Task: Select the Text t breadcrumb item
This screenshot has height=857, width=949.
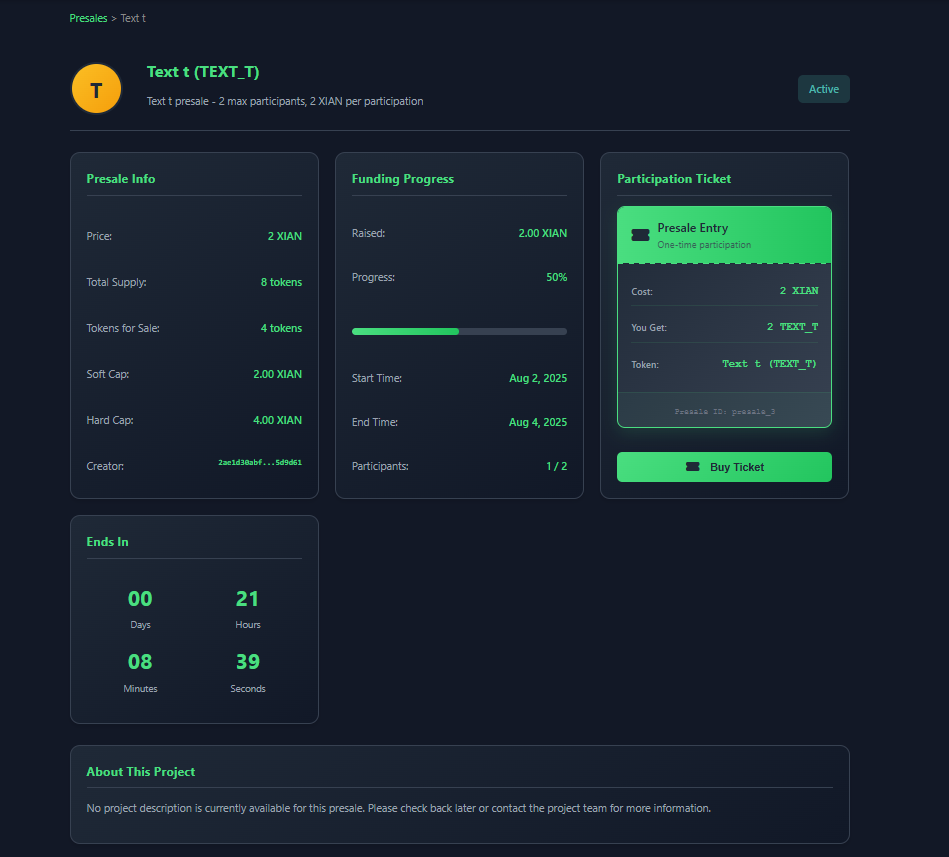Action: click(x=133, y=17)
